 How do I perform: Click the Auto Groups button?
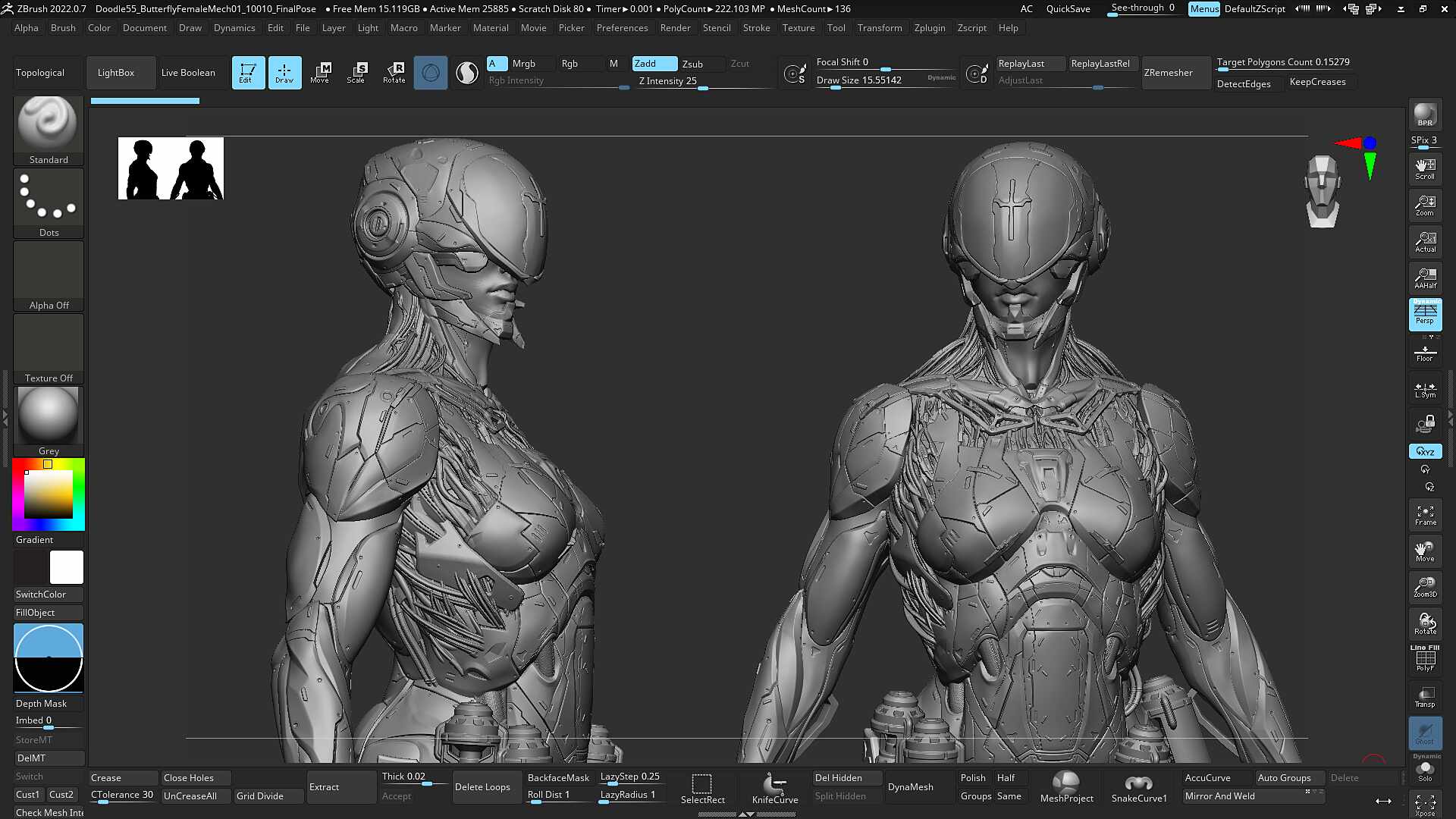pyautogui.click(x=1289, y=778)
